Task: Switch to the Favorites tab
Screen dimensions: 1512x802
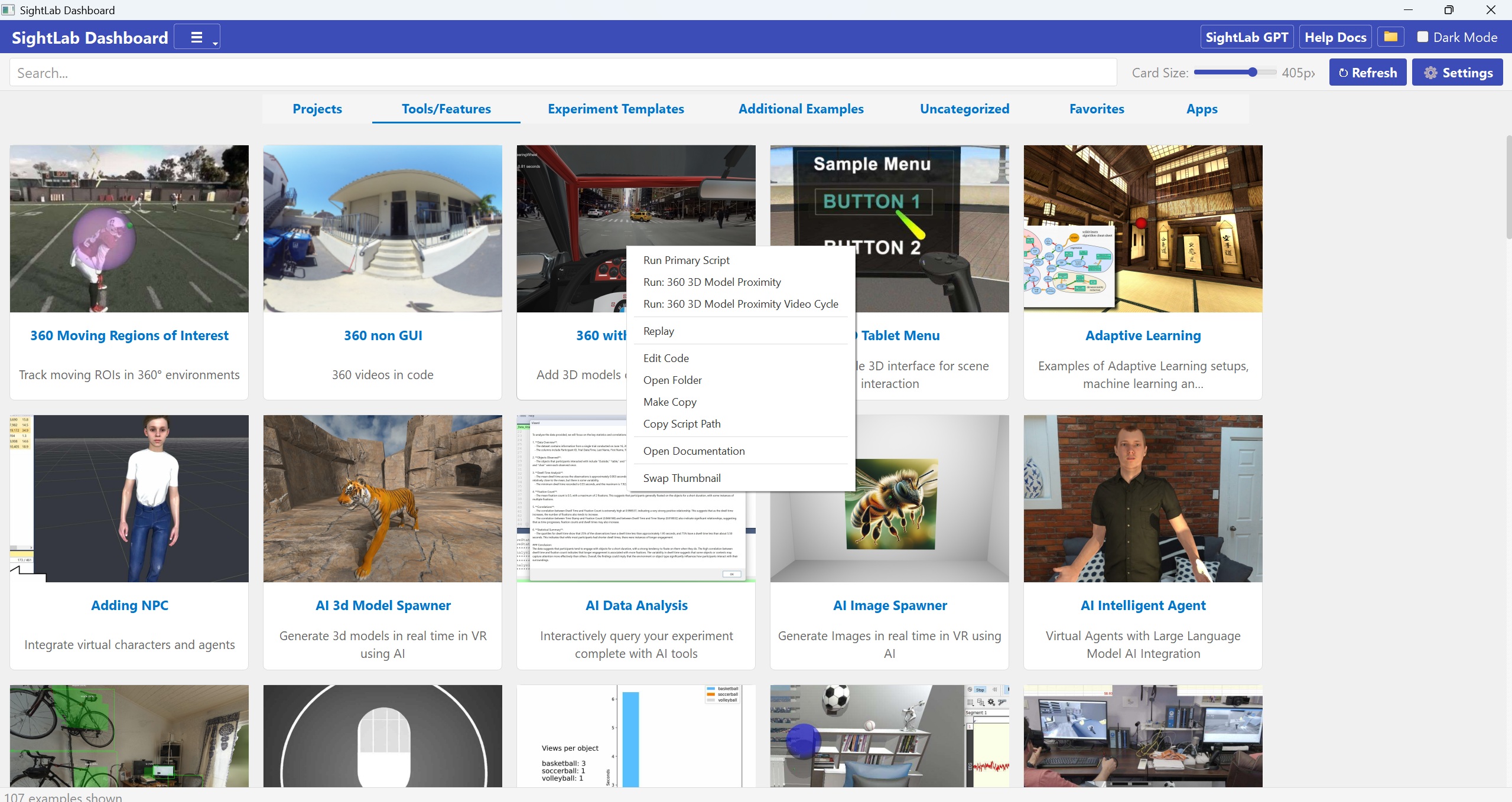Action: [x=1096, y=109]
